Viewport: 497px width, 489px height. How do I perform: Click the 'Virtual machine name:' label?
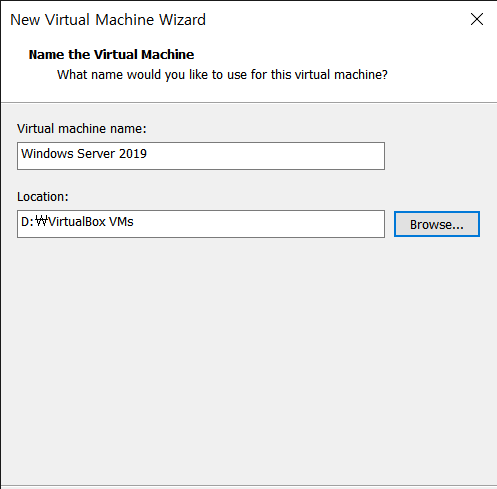coord(82,129)
